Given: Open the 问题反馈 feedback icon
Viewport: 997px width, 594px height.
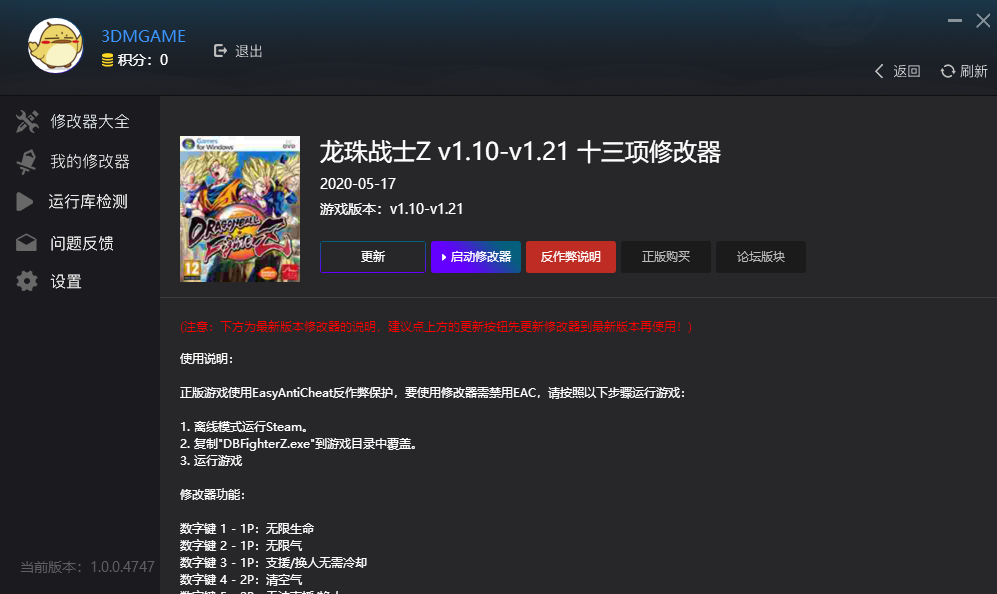Looking at the screenshot, I should [x=25, y=241].
